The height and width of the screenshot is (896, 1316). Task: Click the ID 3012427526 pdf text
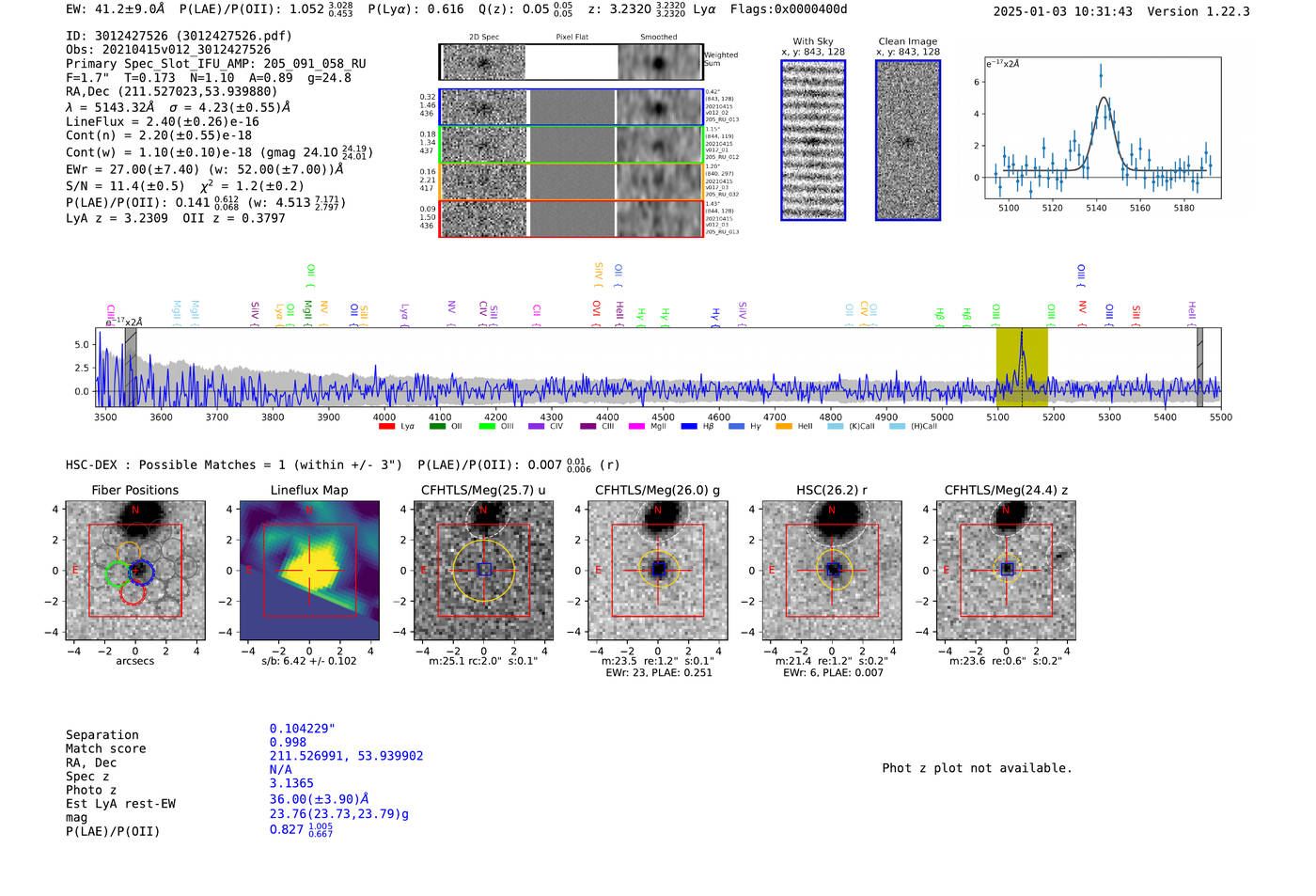(x=179, y=36)
